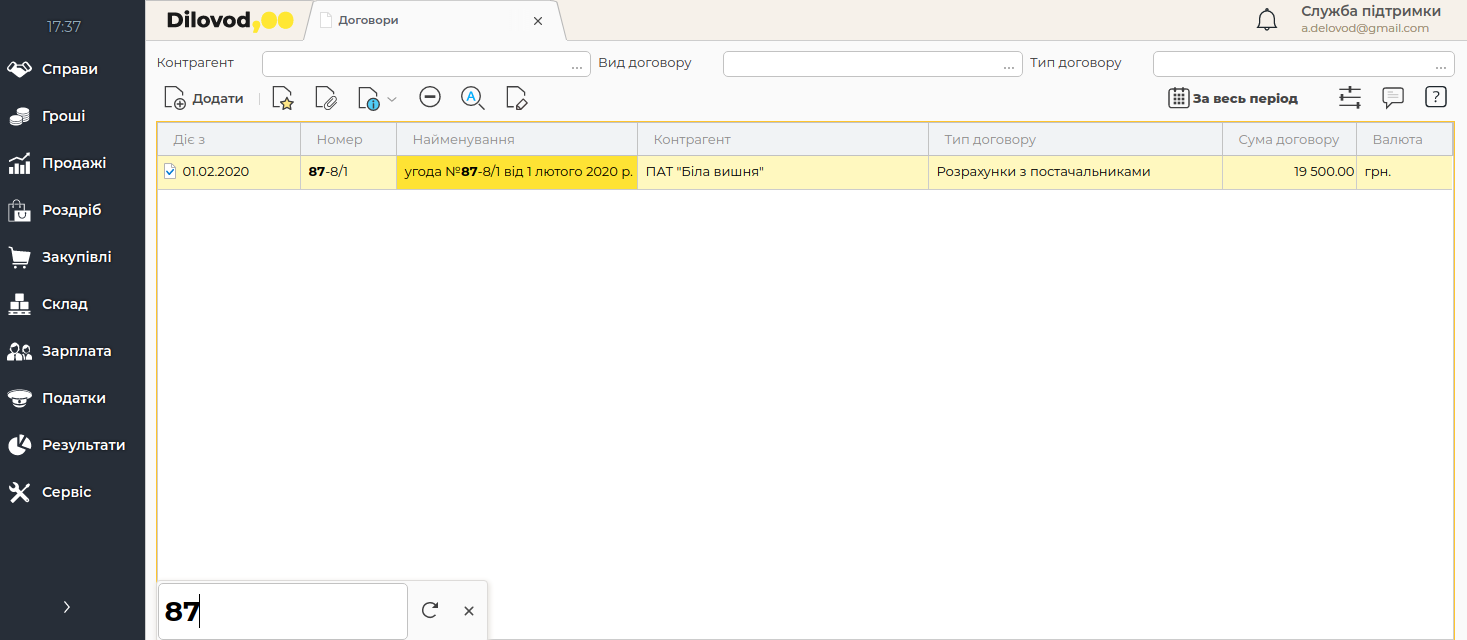Click the document with star icon
1467x640 pixels.
[283, 98]
